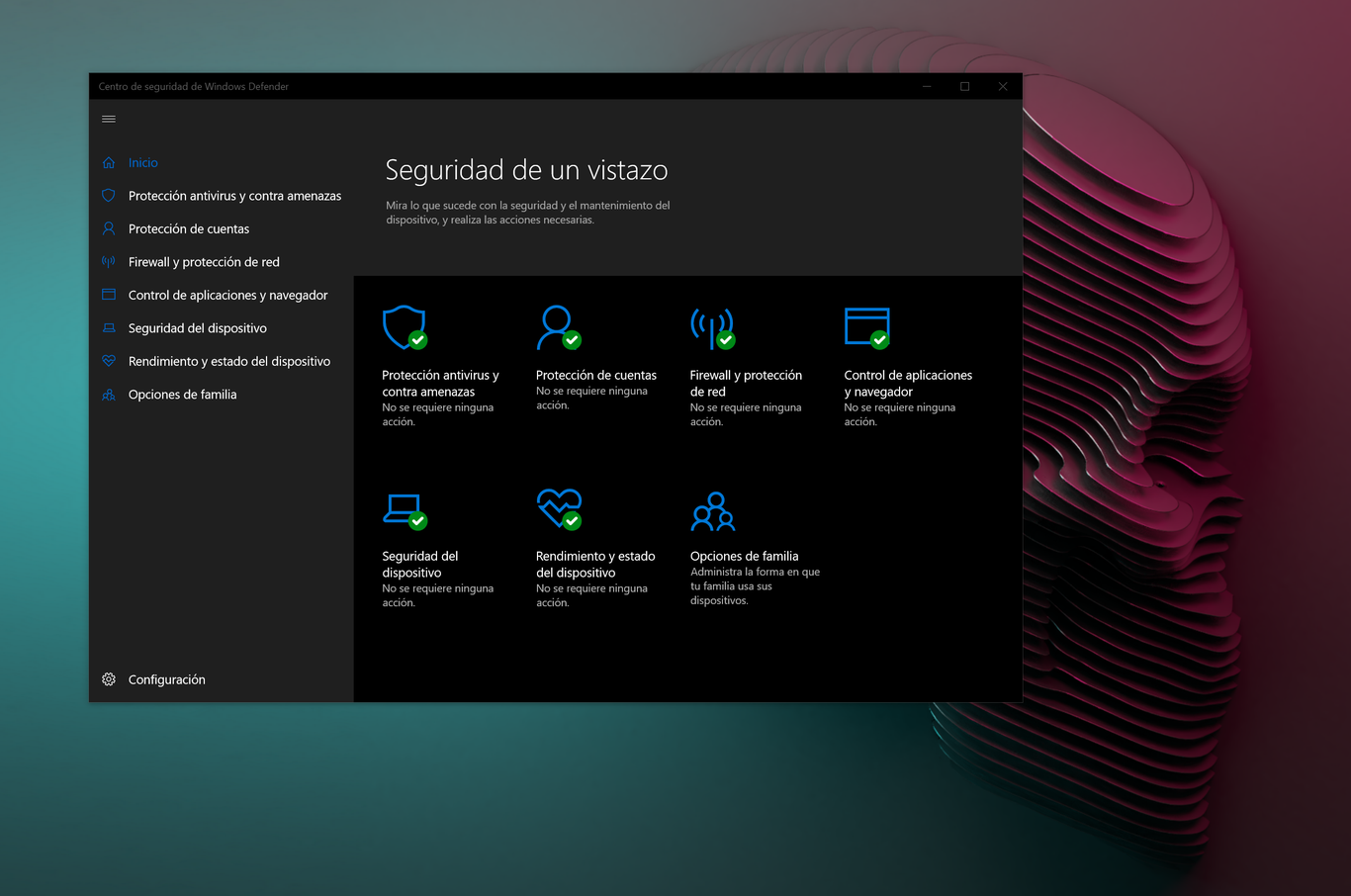Click the heart icon for Rendimiento y estado

click(557, 507)
